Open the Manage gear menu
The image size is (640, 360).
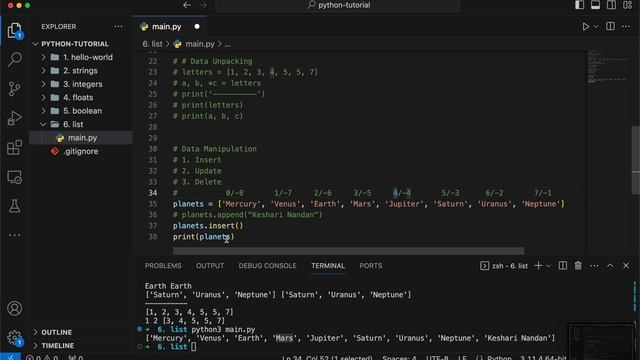pos(15,338)
